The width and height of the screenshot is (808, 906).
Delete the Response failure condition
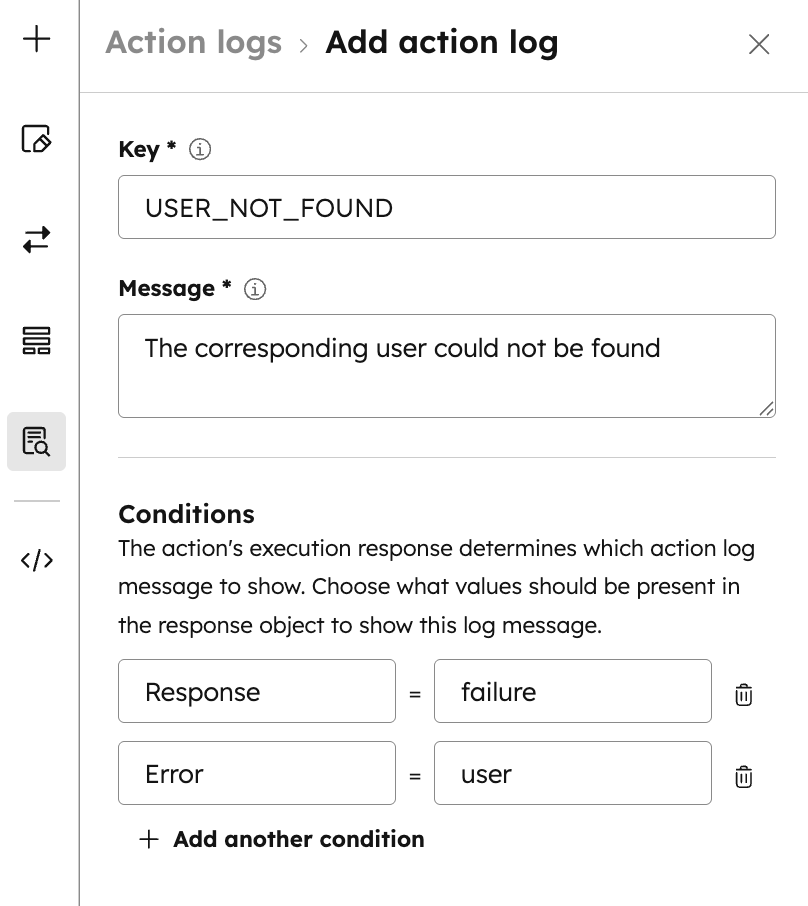click(x=743, y=694)
